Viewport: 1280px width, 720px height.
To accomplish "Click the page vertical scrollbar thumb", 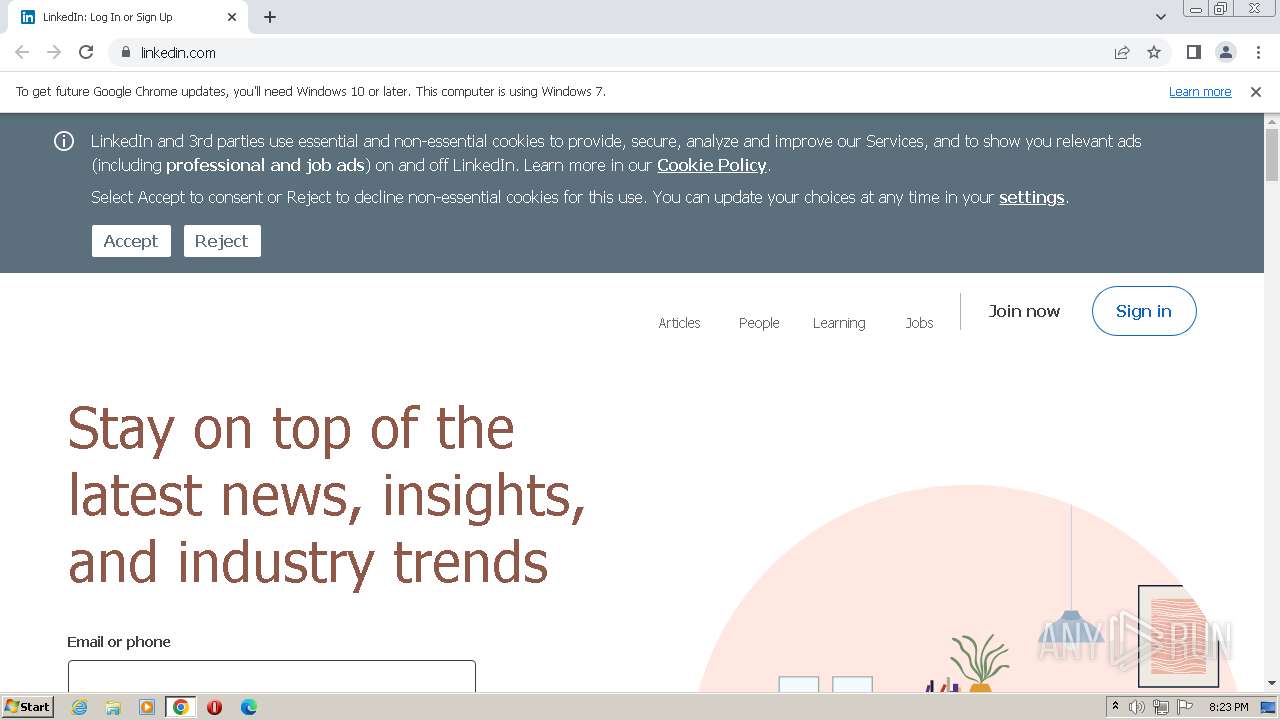I will [1272, 155].
